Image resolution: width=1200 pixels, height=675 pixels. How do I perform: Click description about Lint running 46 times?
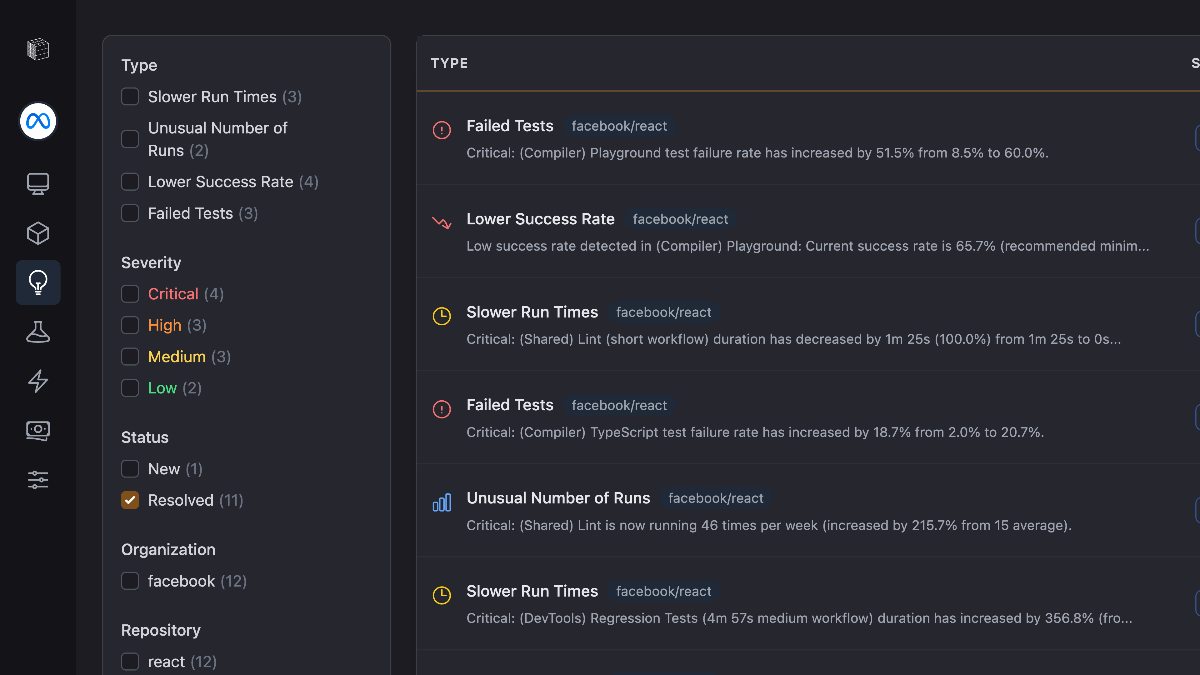pyautogui.click(x=769, y=525)
